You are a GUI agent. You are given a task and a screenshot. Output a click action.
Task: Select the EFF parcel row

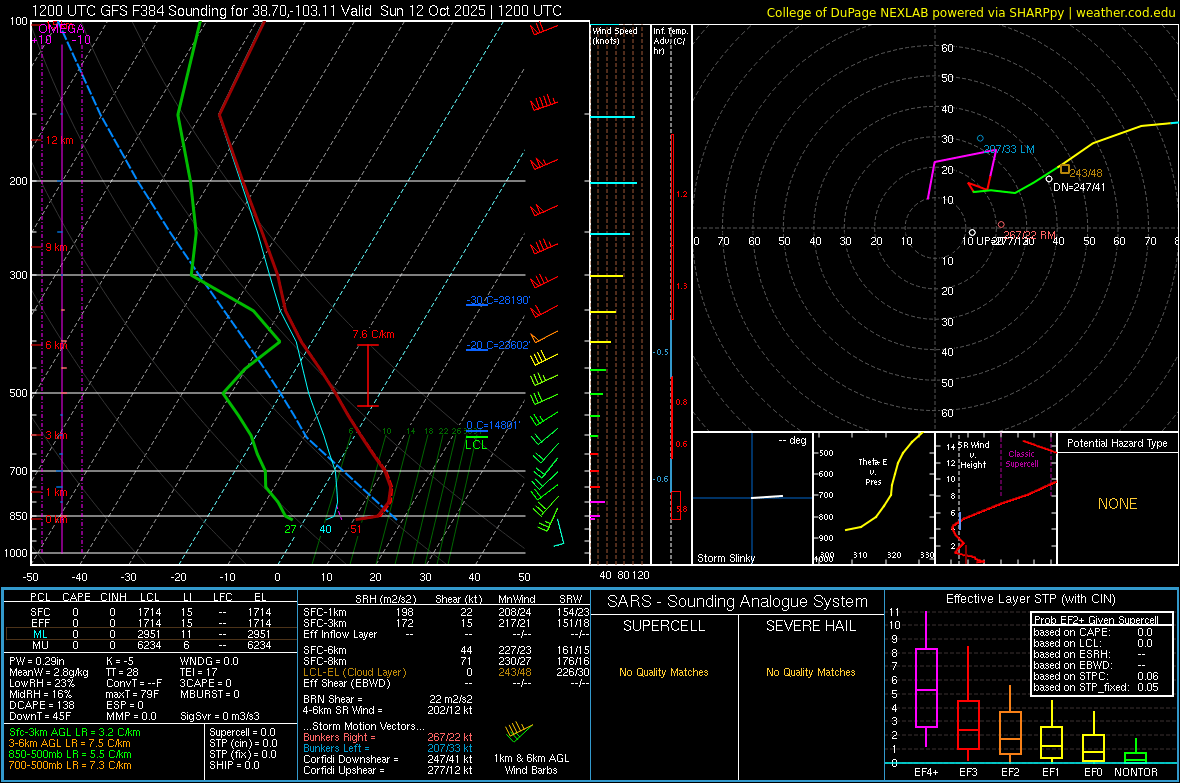pyautogui.click(x=151, y=623)
